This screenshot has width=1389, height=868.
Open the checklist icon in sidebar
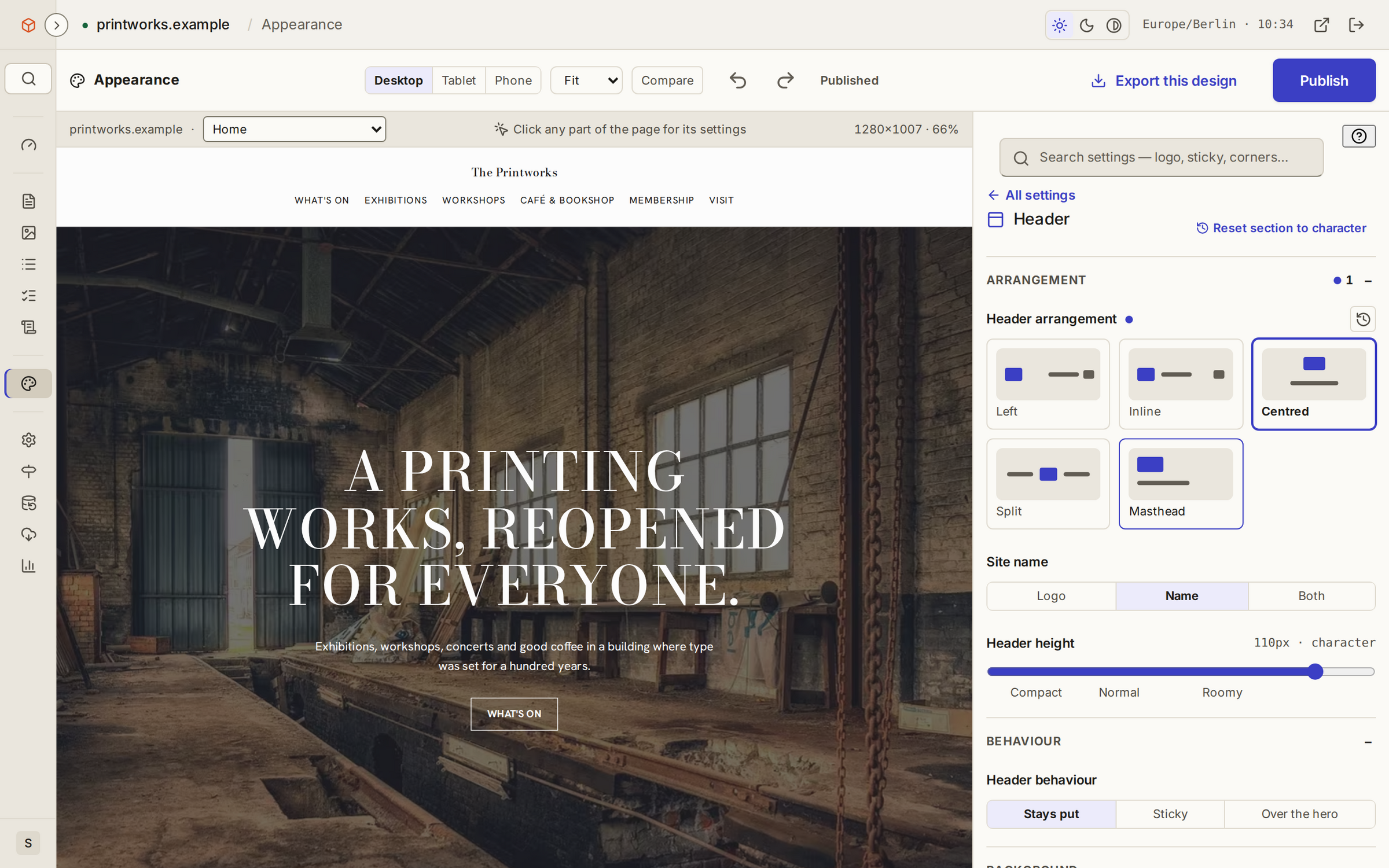click(x=28, y=296)
